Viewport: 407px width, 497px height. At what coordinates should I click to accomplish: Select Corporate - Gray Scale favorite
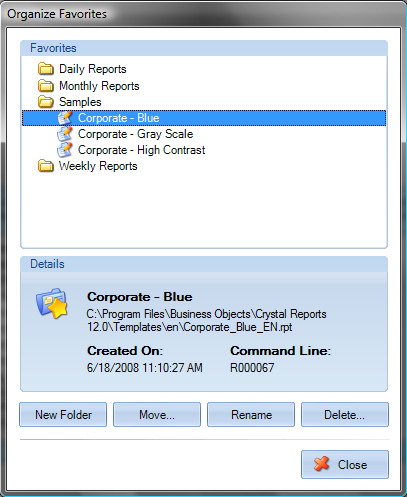click(135, 134)
